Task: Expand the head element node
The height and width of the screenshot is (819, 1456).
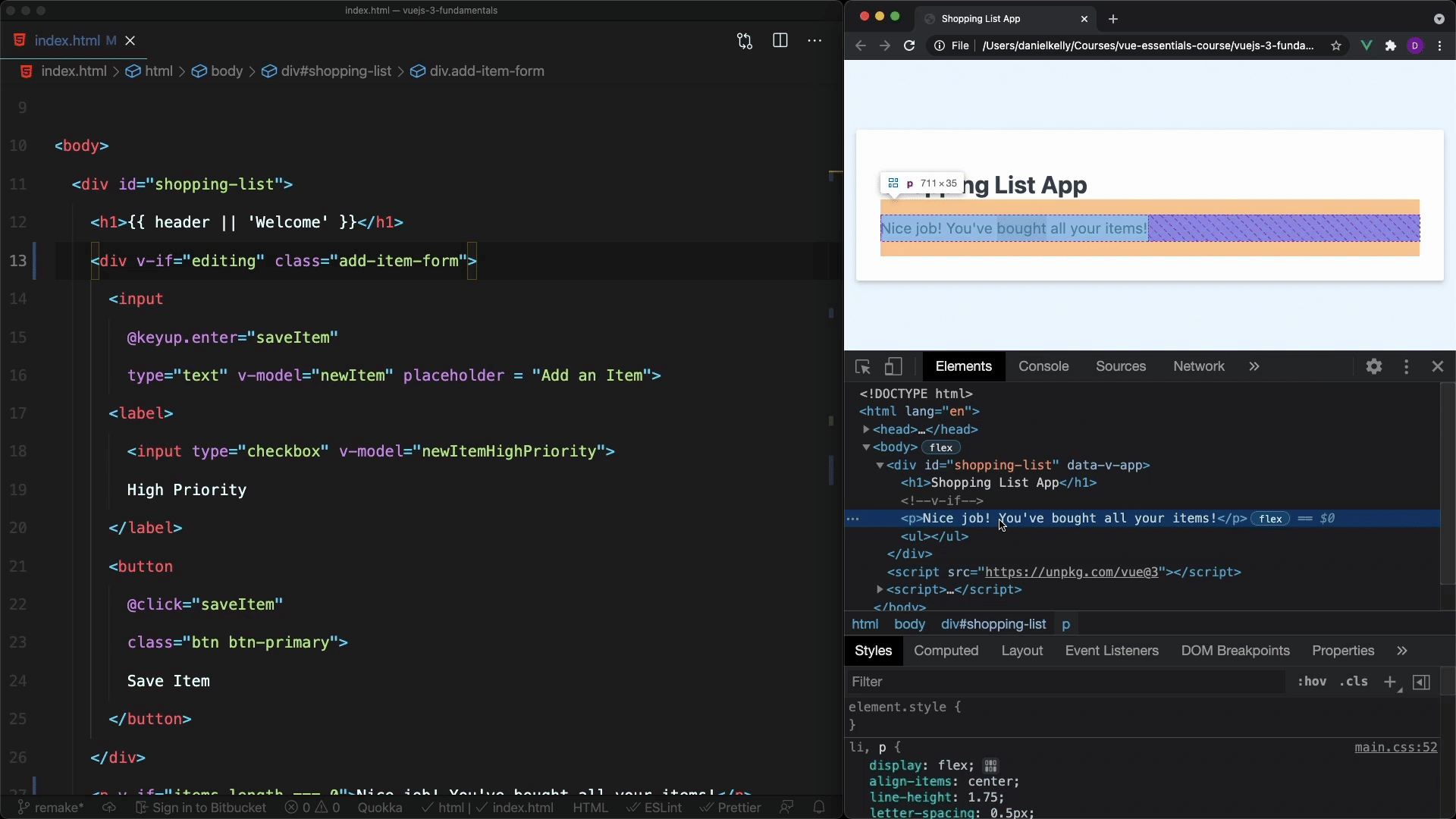Action: (866, 429)
